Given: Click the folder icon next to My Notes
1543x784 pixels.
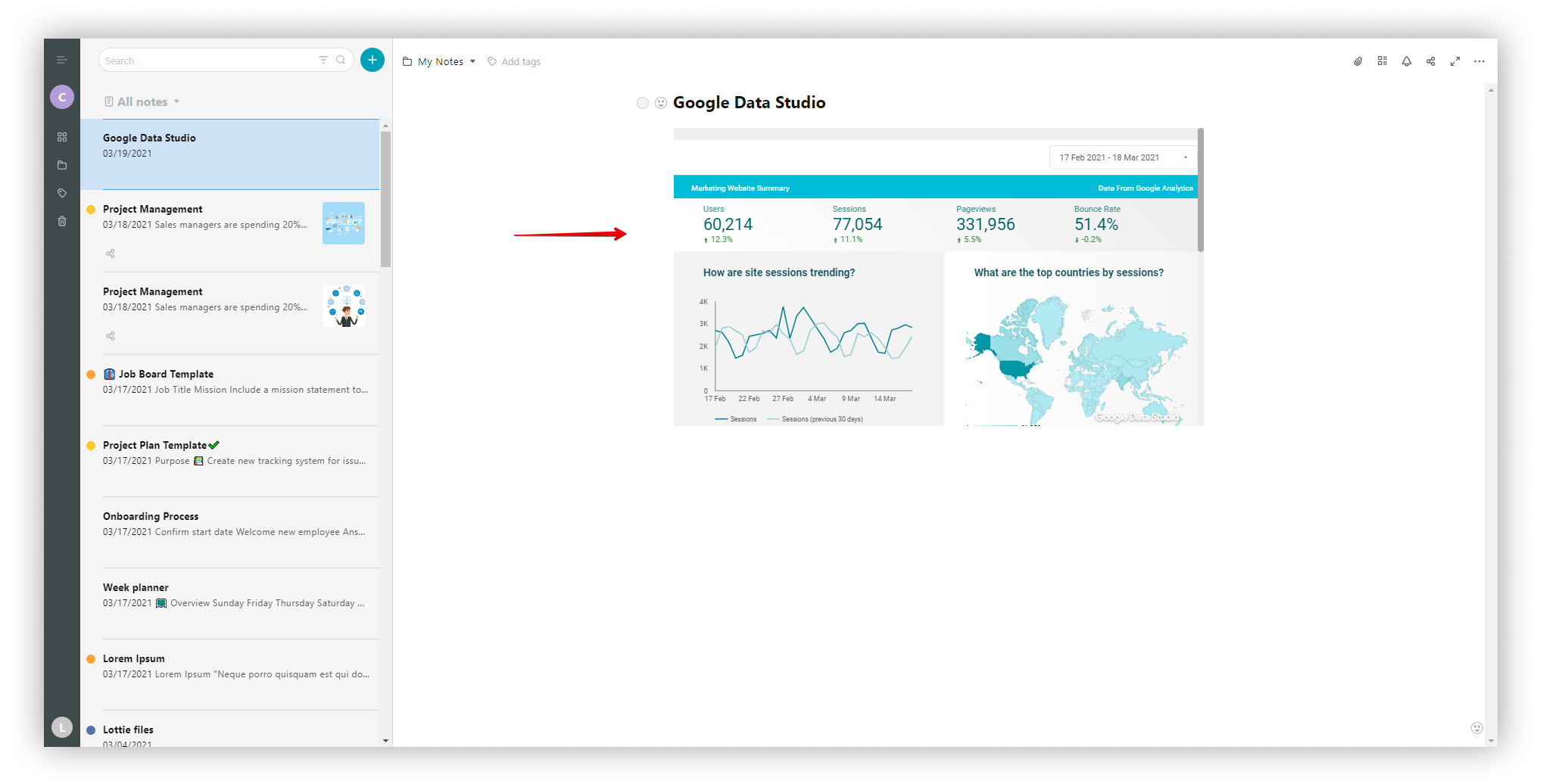Looking at the screenshot, I should click(407, 61).
